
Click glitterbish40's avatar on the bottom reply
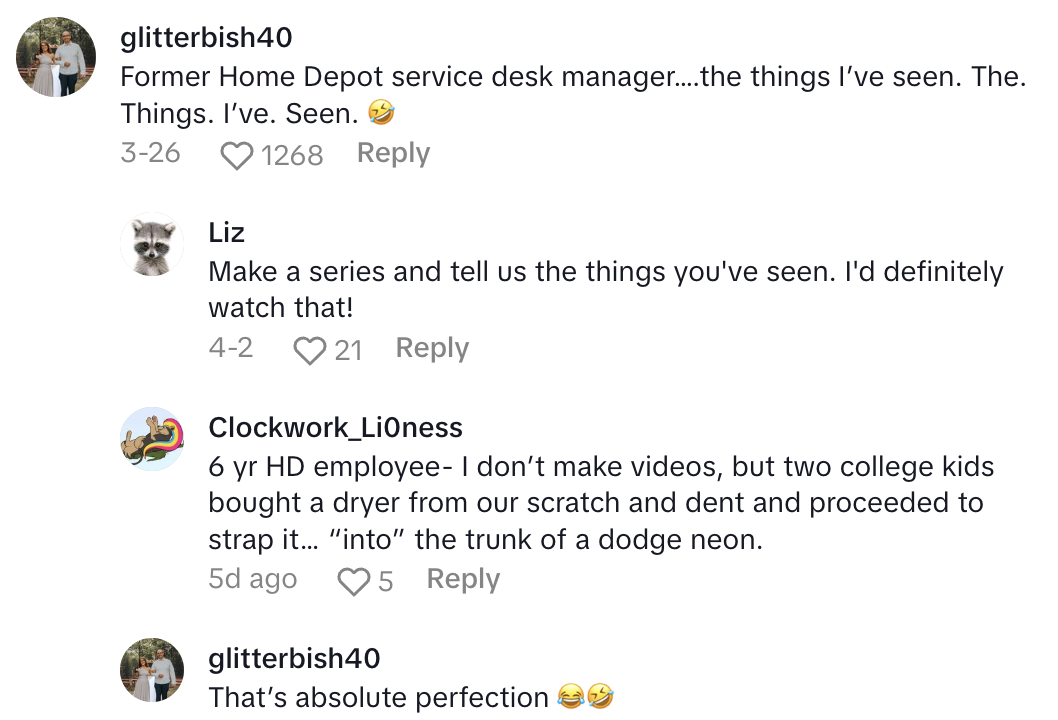154,670
